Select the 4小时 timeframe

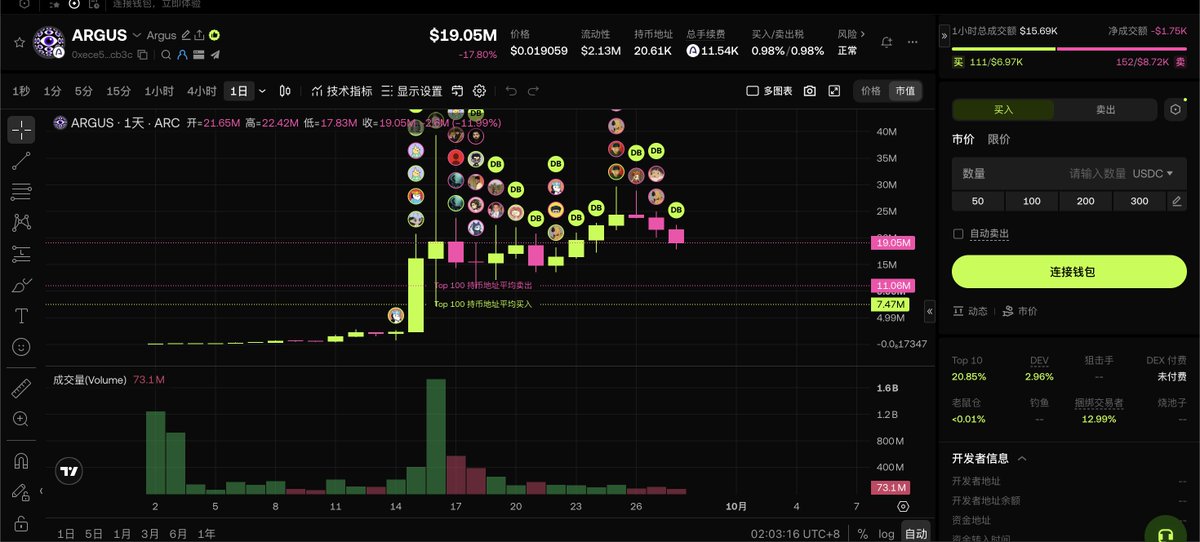tap(201, 91)
